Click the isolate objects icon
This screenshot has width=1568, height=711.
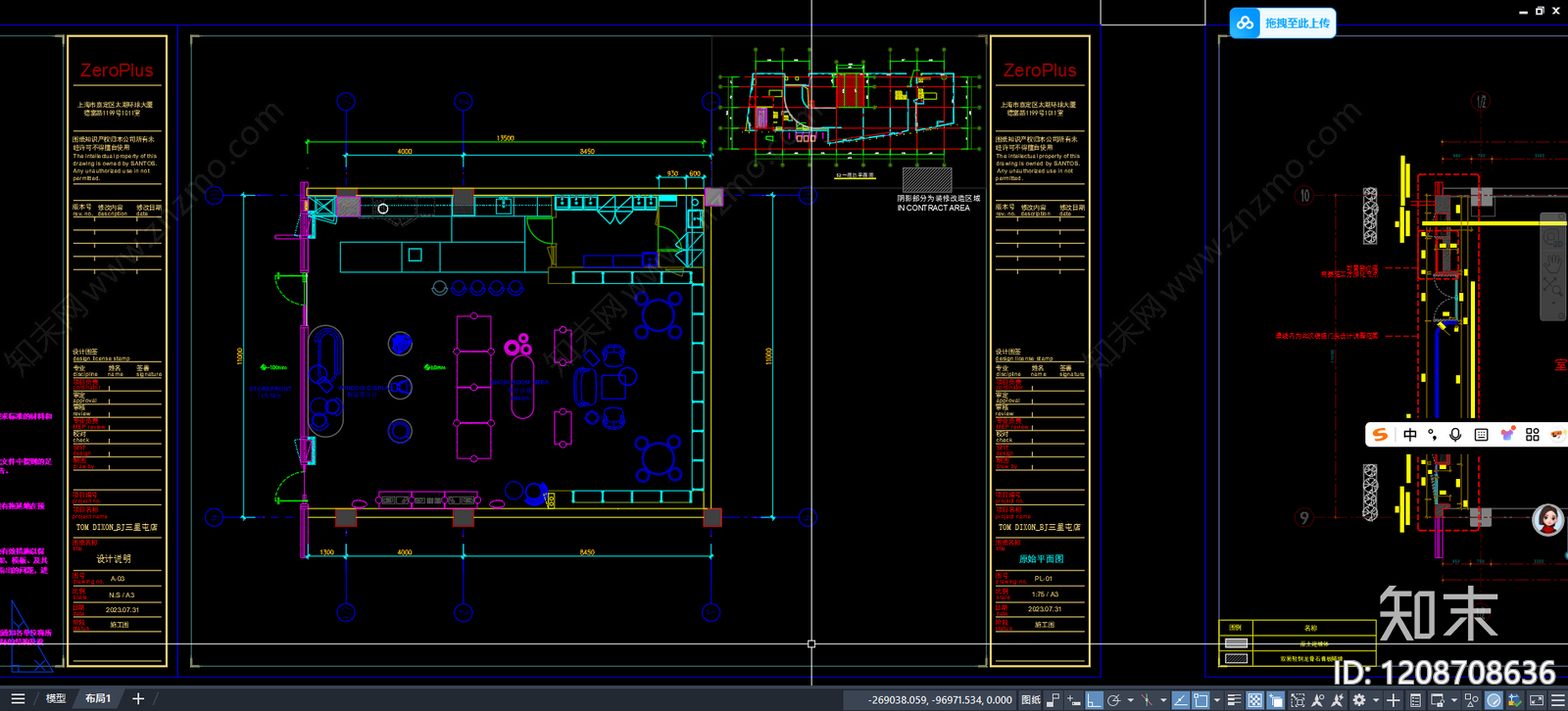click(x=1471, y=700)
